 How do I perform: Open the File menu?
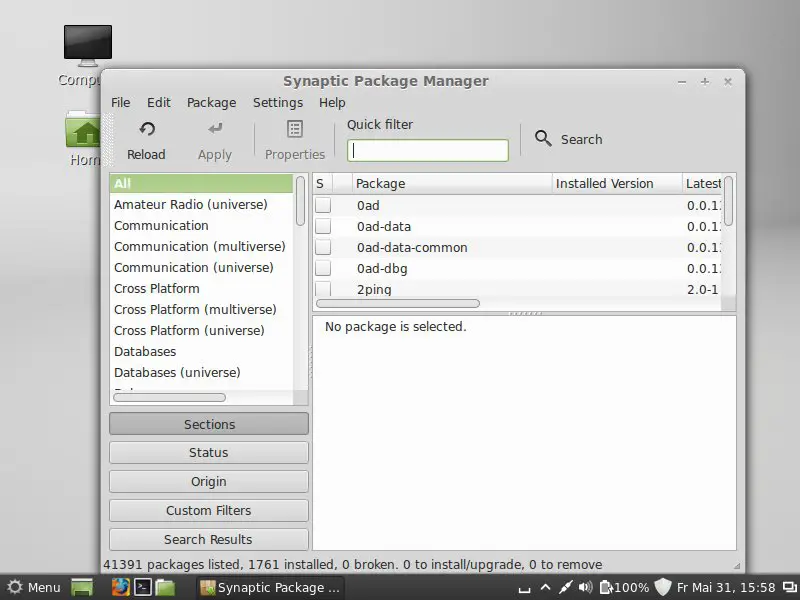coord(120,103)
